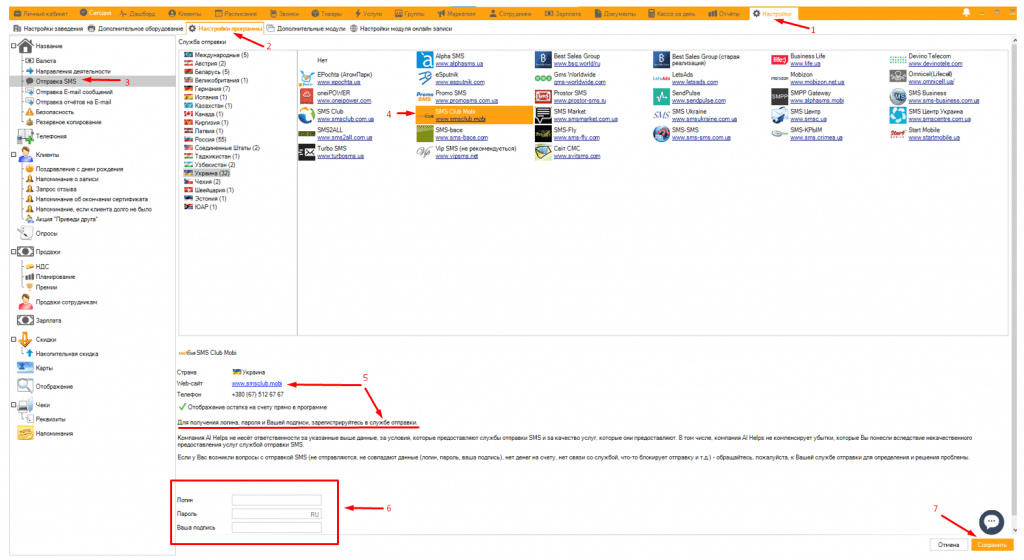Click the SMS Club provider logo
Screen dimensions: 1024x560
tap(306, 116)
